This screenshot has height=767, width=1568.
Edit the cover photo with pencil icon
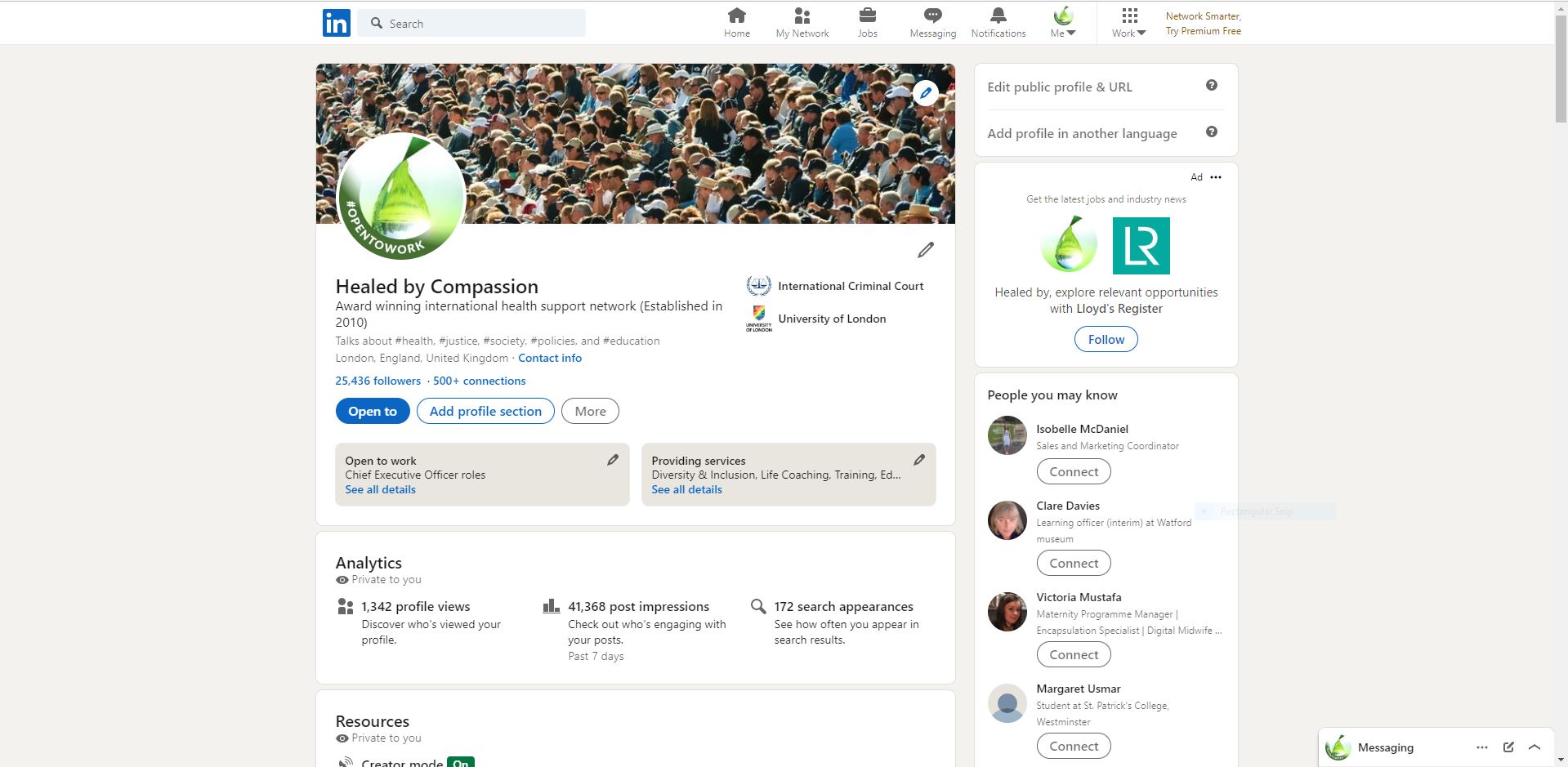925,93
